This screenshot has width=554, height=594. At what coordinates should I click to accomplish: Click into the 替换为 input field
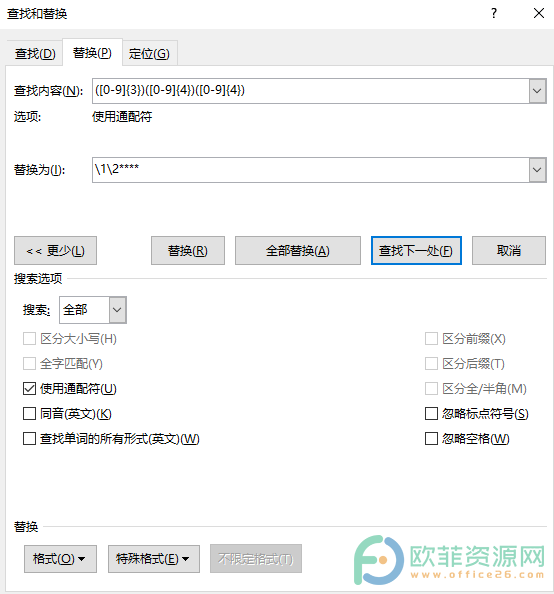(x=310, y=170)
